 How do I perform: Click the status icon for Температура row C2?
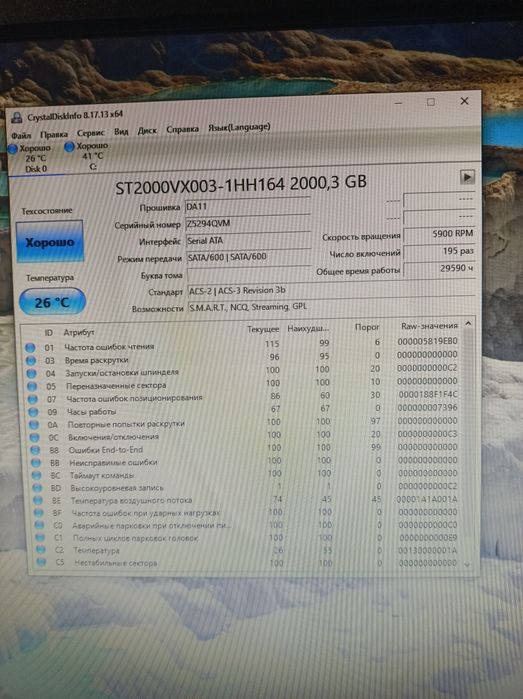click(x=40, y=550)
